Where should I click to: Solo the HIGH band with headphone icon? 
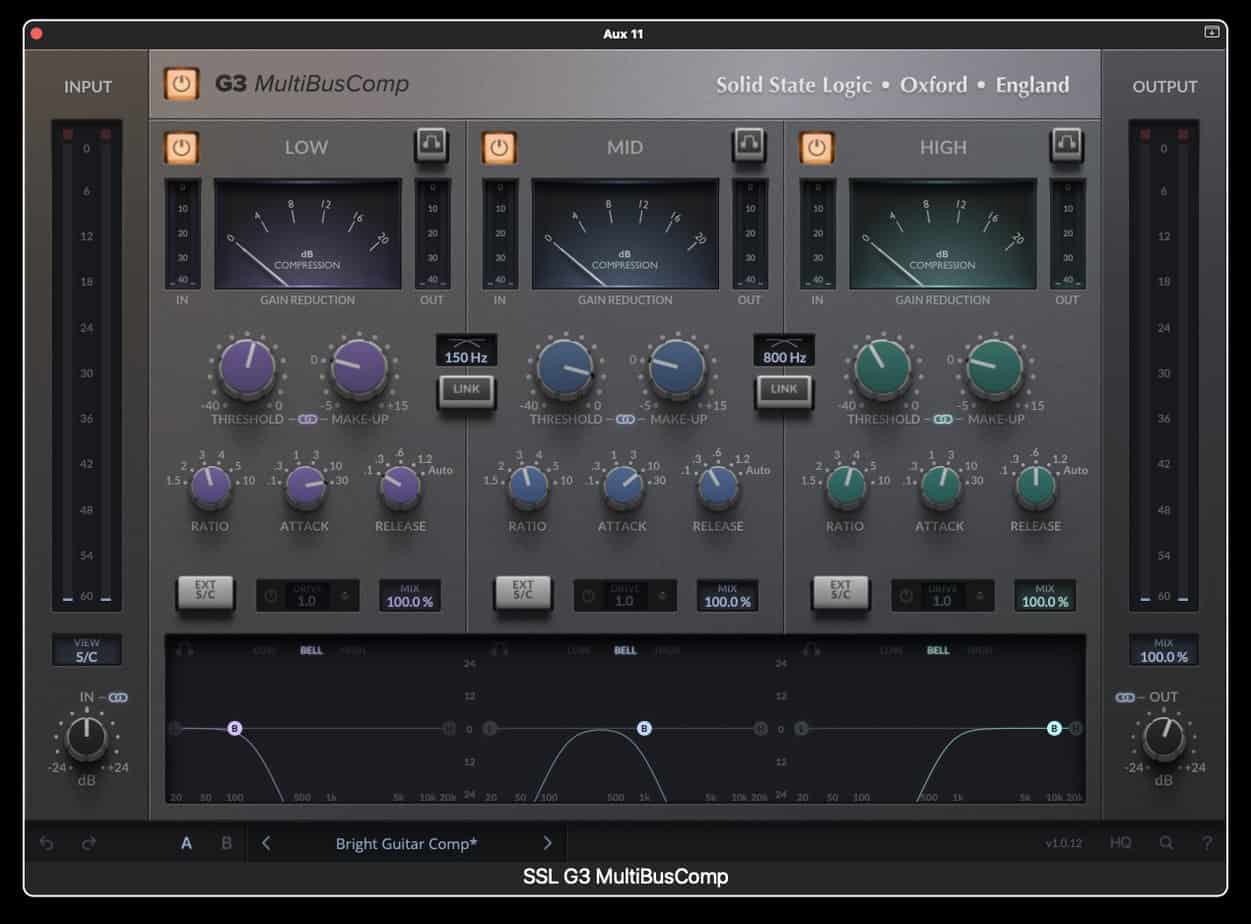click(1066, 146)
